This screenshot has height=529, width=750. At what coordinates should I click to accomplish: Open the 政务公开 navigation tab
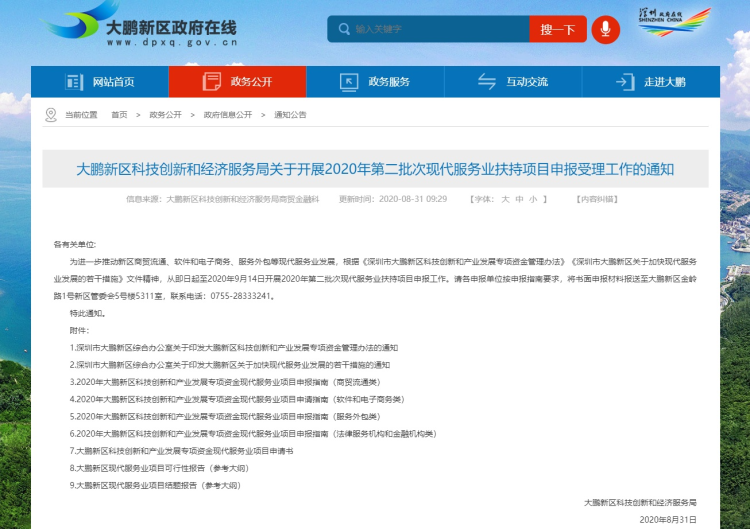238,82
